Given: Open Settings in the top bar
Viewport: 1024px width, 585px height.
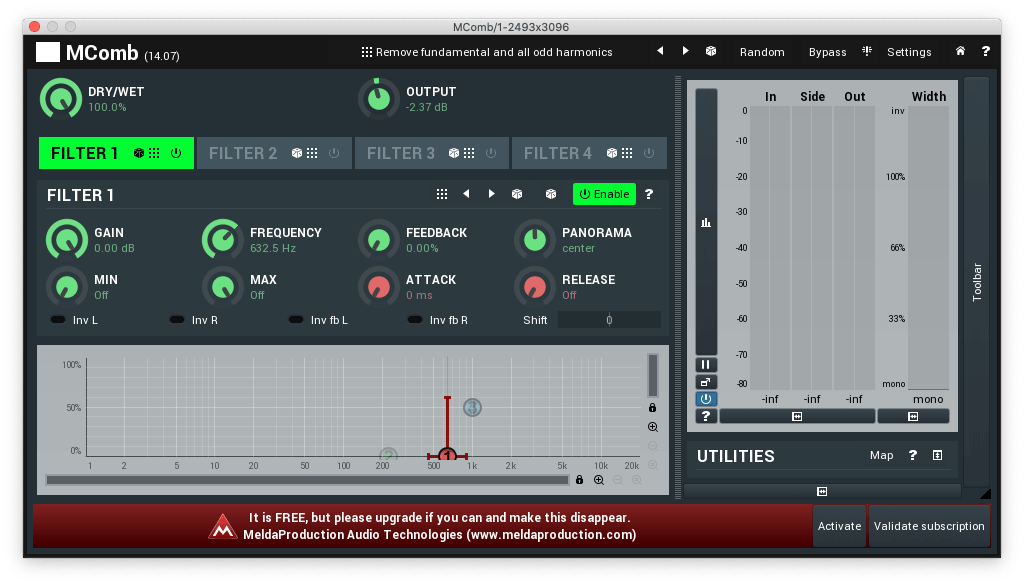Looking at the screenshot, I should (908, 52).
